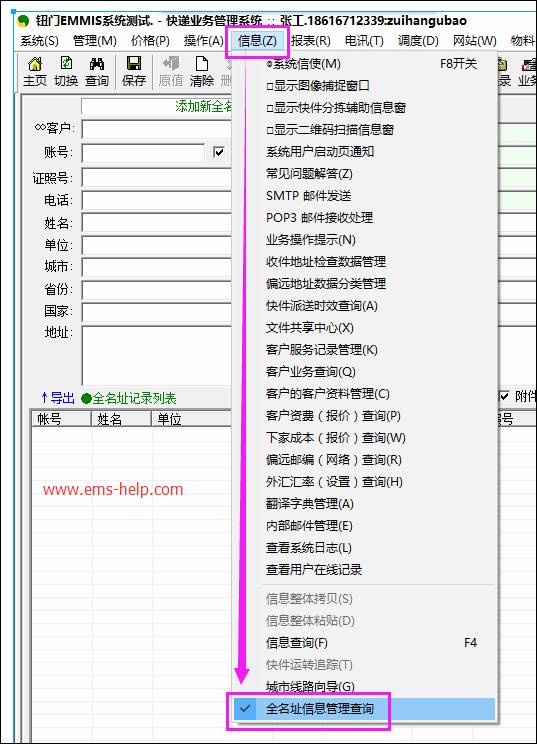Toggle 显示图像捕捉窗口 menu option
537x744 pixels.
coord(318,86)
